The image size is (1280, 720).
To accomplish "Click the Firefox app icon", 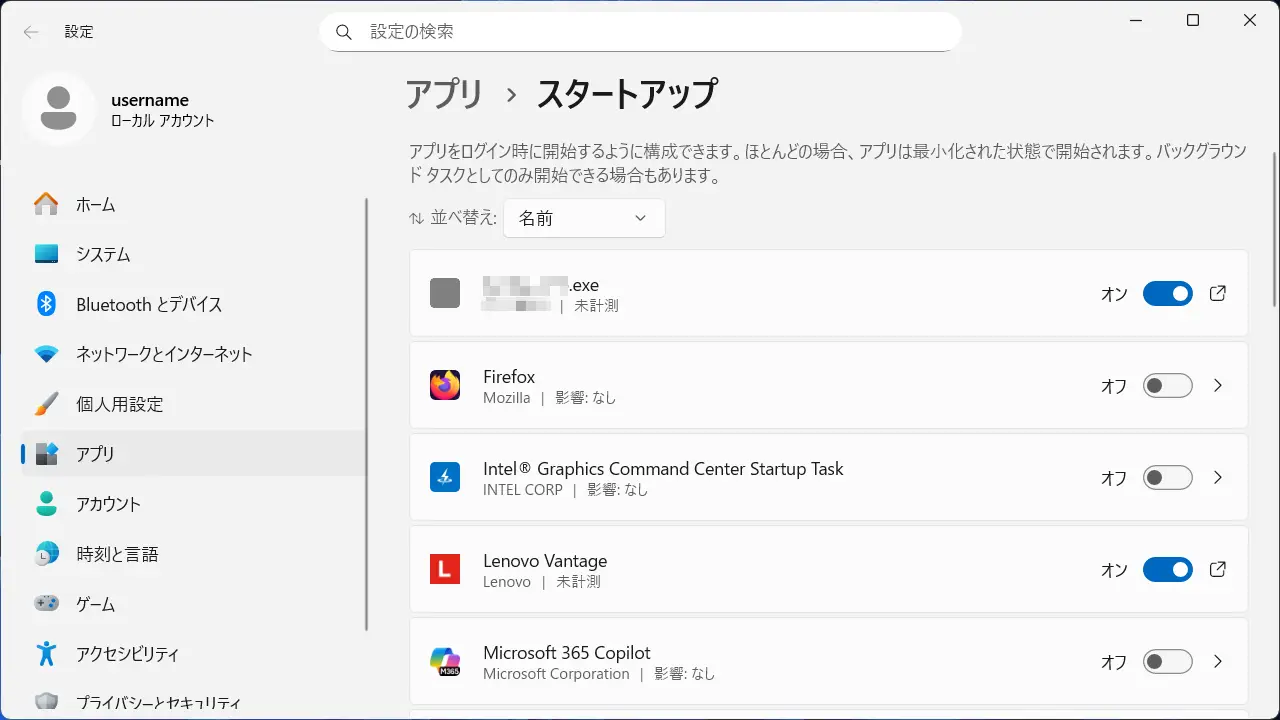I will tap(445, 386).
